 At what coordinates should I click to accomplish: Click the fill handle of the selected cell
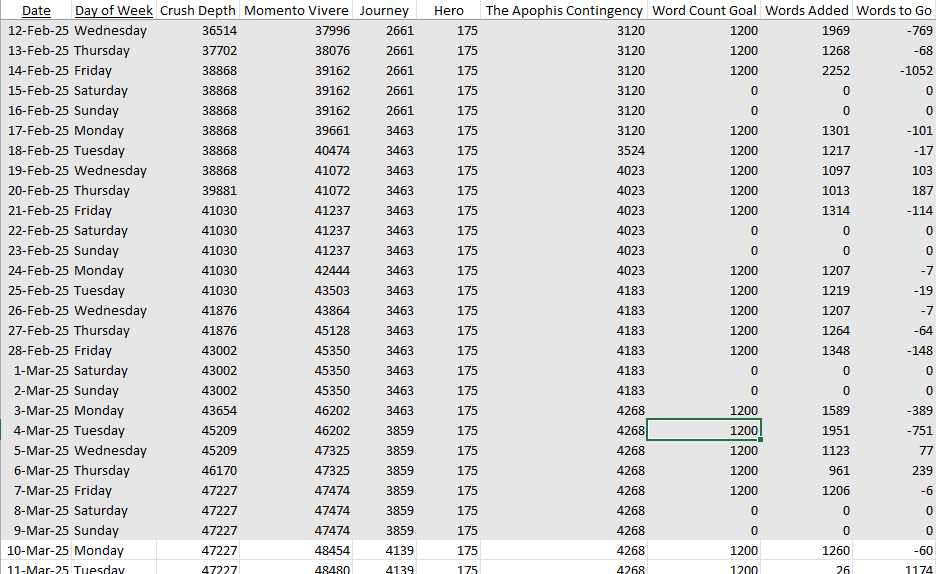[x=761, y=439]
